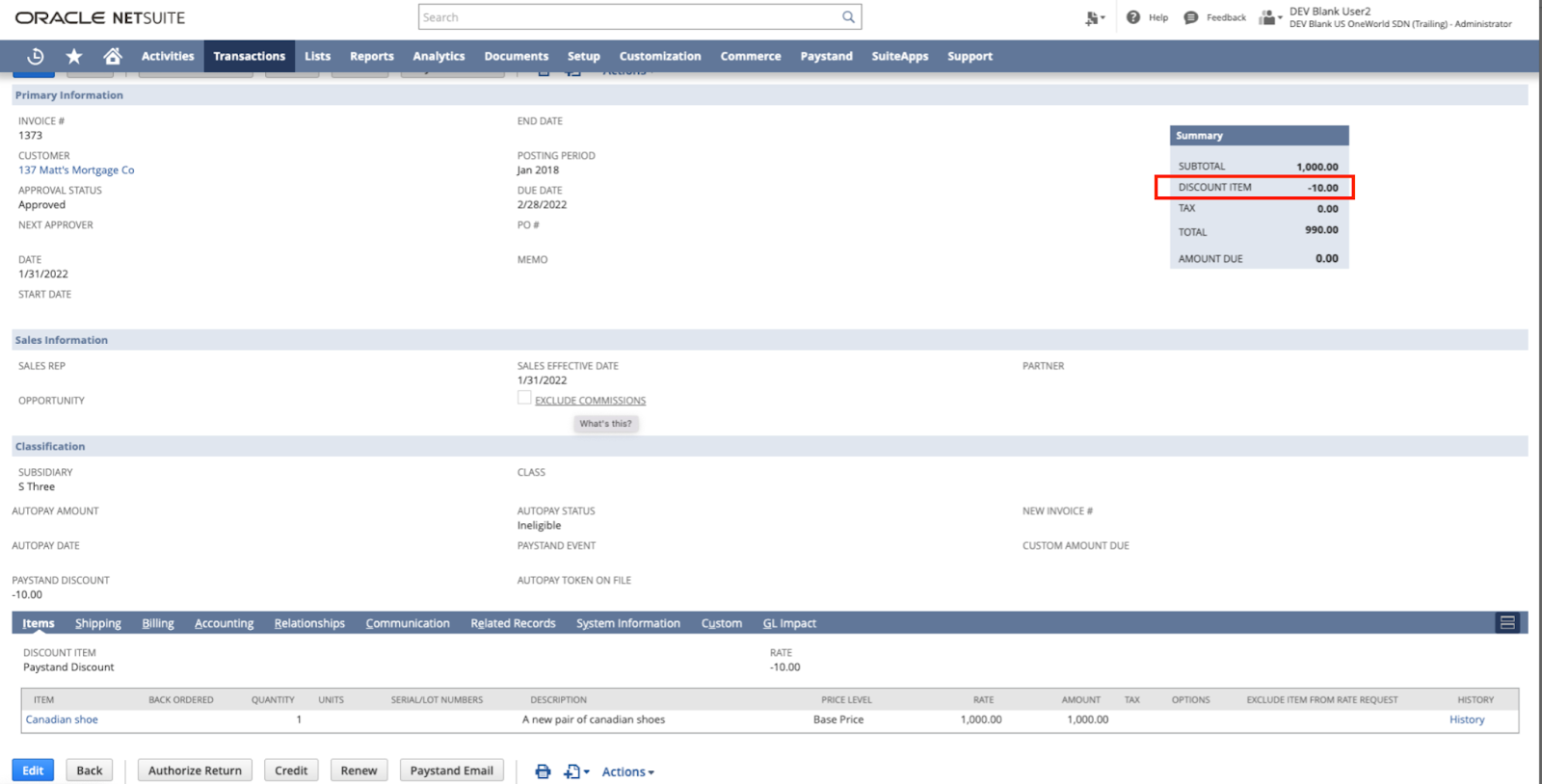Switch to the Related Records subtab
This screenshot has width=1542, height=784.
point(513,623)
